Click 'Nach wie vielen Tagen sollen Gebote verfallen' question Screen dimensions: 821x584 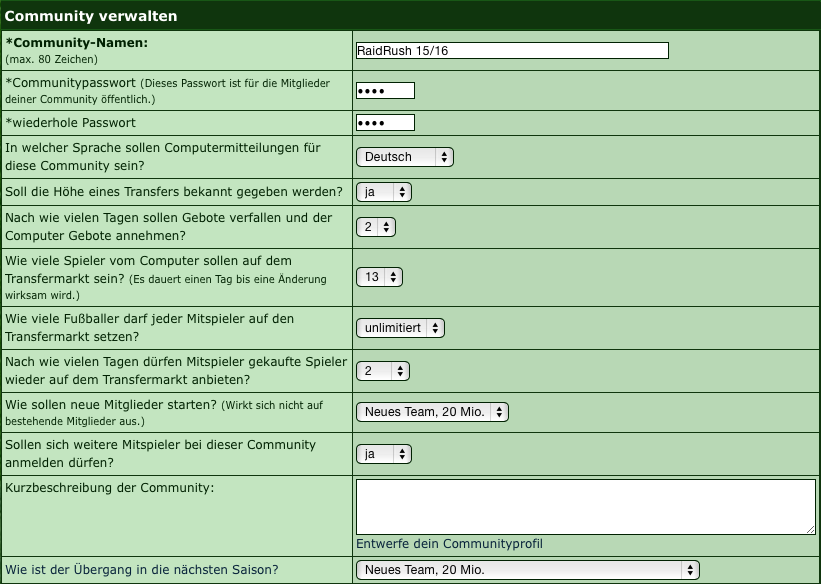pos(169,227)
